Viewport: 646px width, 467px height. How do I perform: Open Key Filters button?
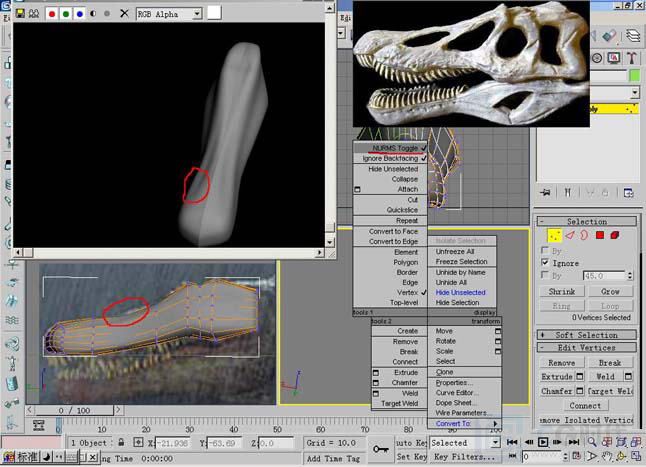(464, 457)
